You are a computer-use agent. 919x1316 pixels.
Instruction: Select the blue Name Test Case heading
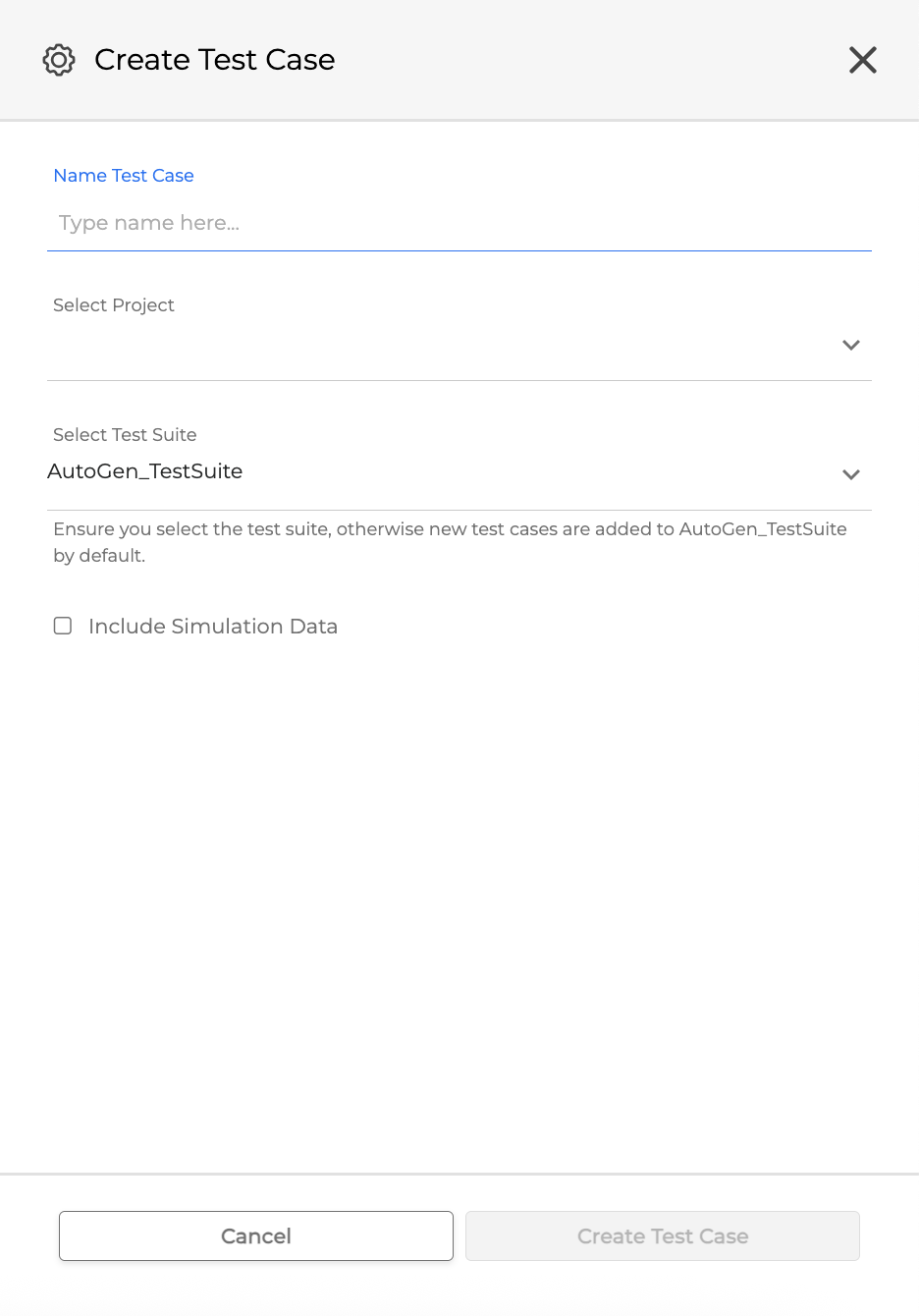pos(123,176)
